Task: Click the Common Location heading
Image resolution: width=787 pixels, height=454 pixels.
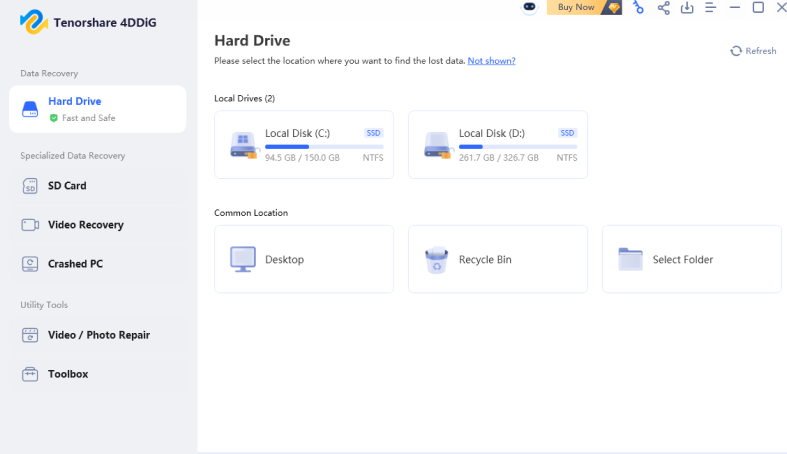Action: (251, 213)
